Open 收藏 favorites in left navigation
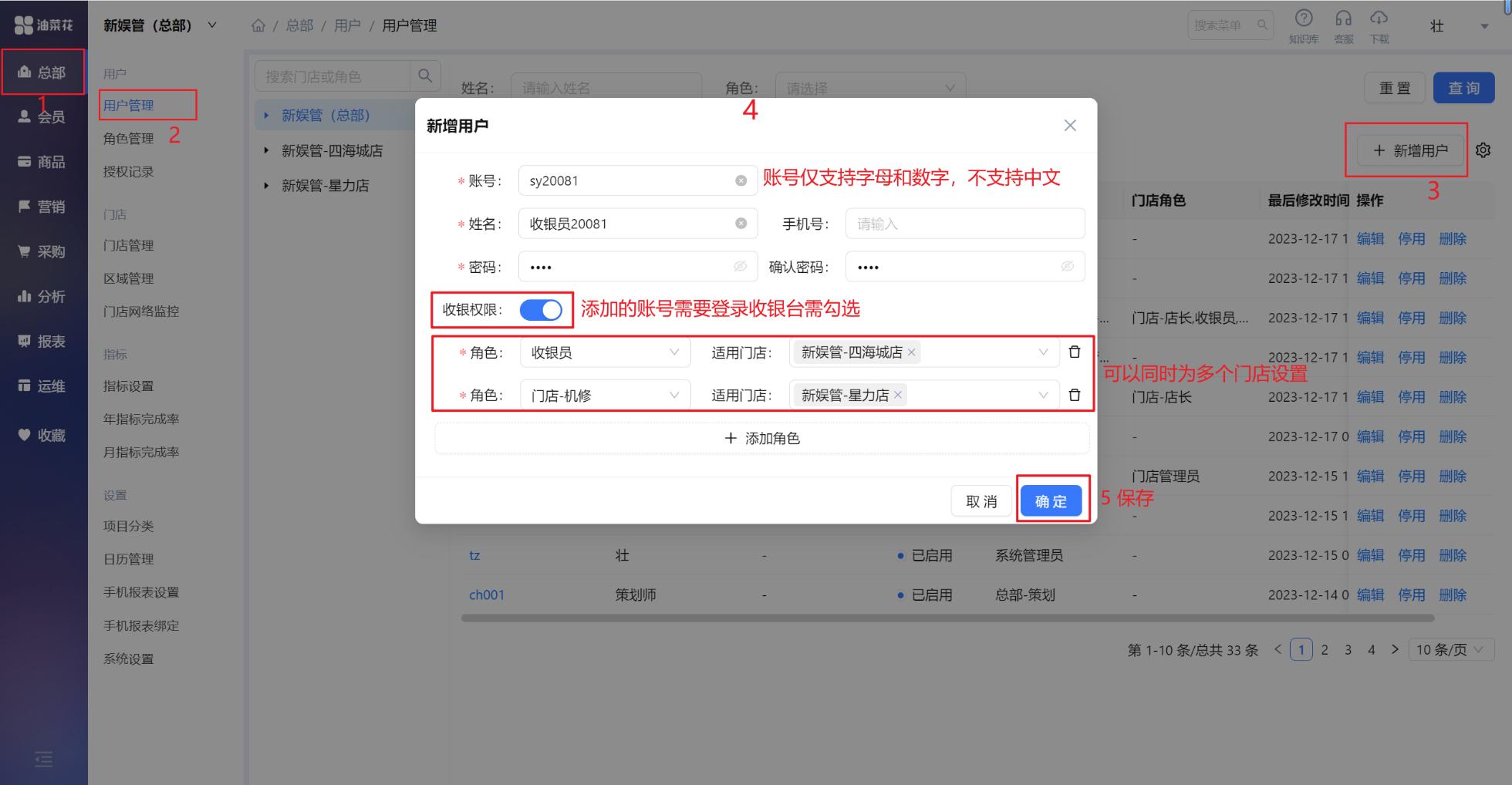1512x785 pixels. pyautogui.click(x=43, y=435)
